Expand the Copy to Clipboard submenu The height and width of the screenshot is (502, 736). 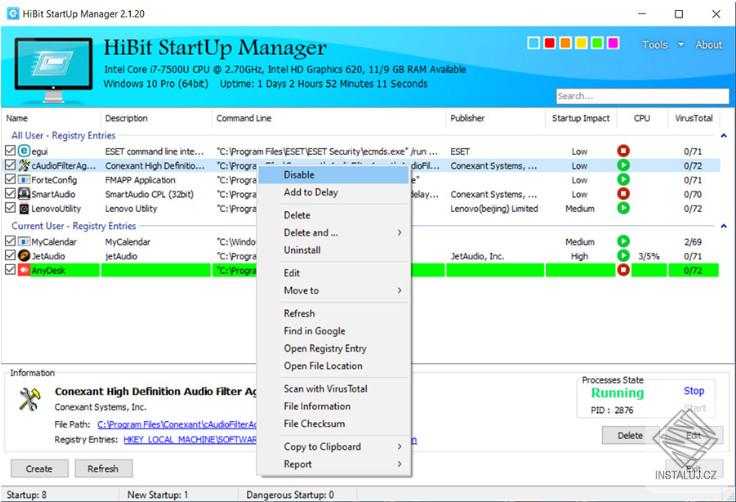pos(335,447)
